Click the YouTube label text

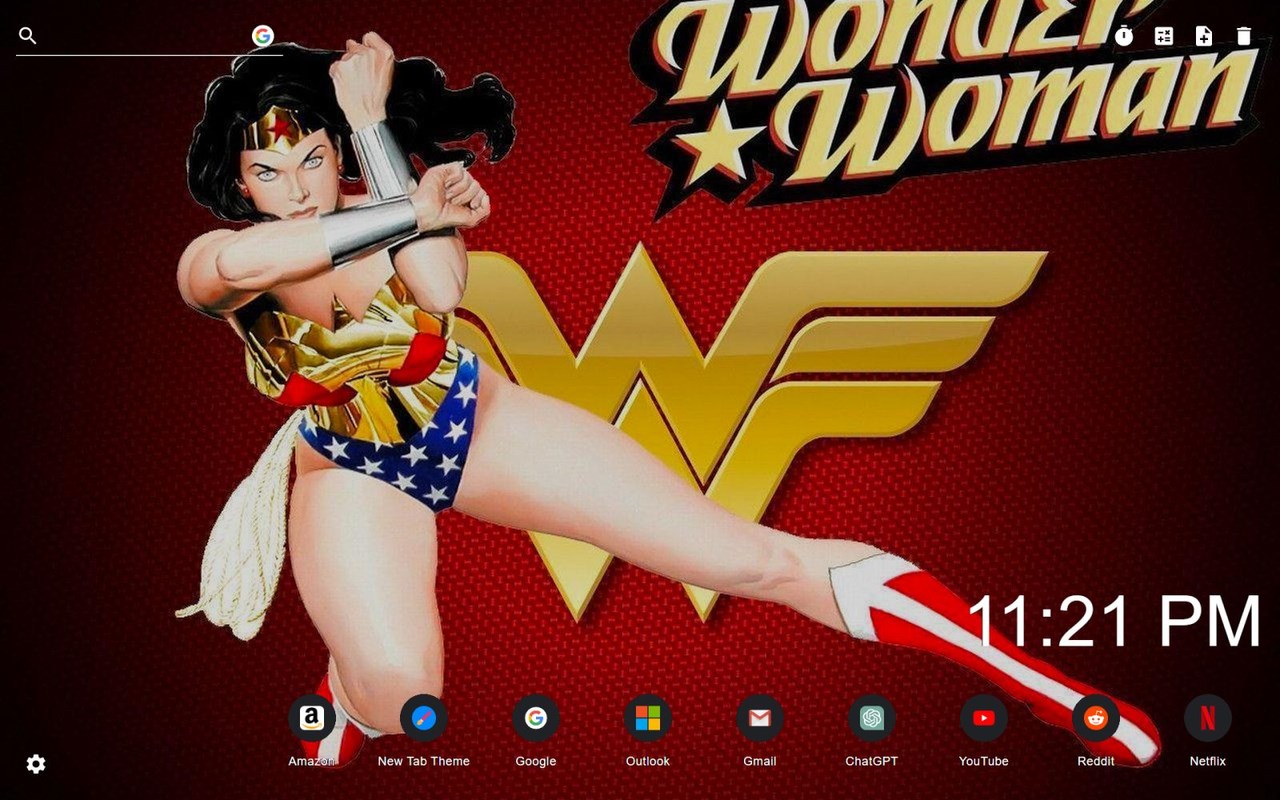coord(984,761)
